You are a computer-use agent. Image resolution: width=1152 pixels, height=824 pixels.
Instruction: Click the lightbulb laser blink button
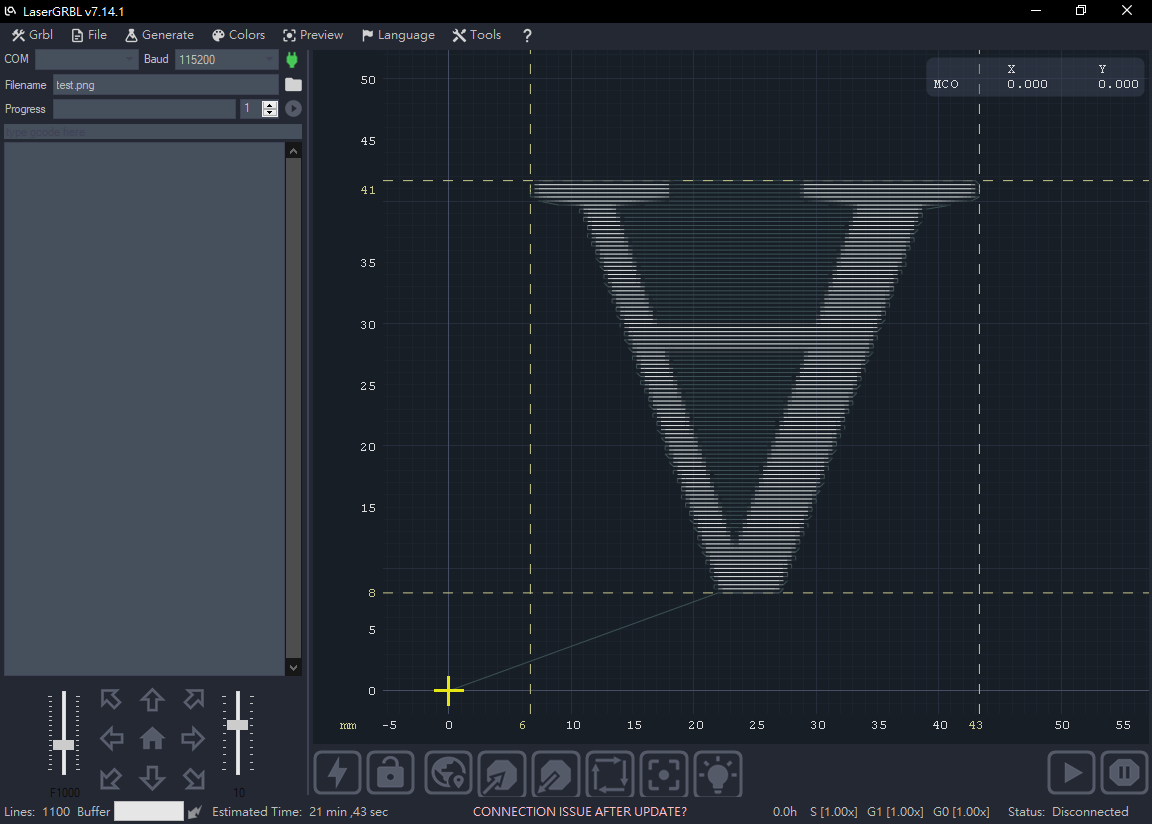718,773
